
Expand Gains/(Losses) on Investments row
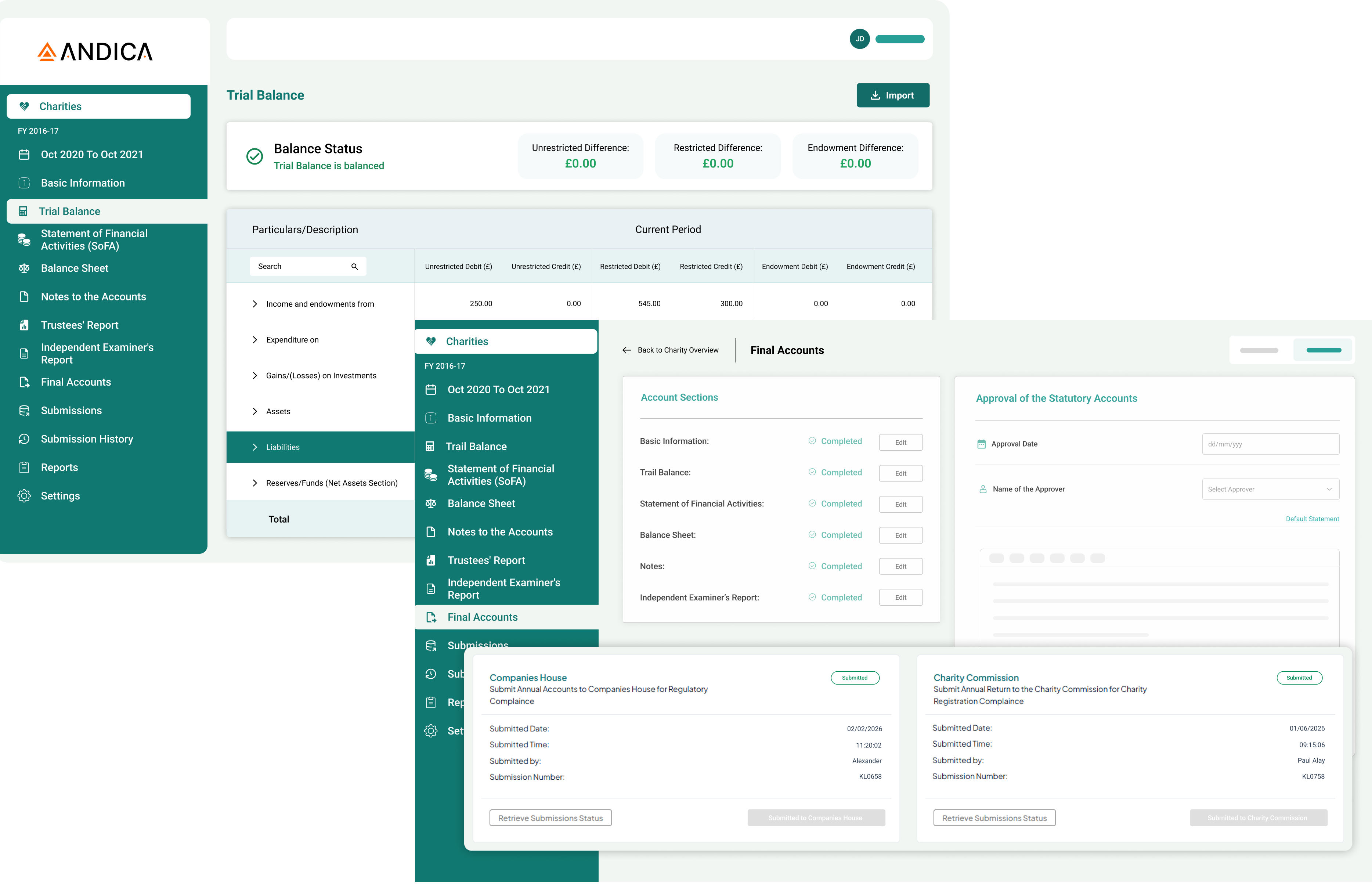coord(255,376)
